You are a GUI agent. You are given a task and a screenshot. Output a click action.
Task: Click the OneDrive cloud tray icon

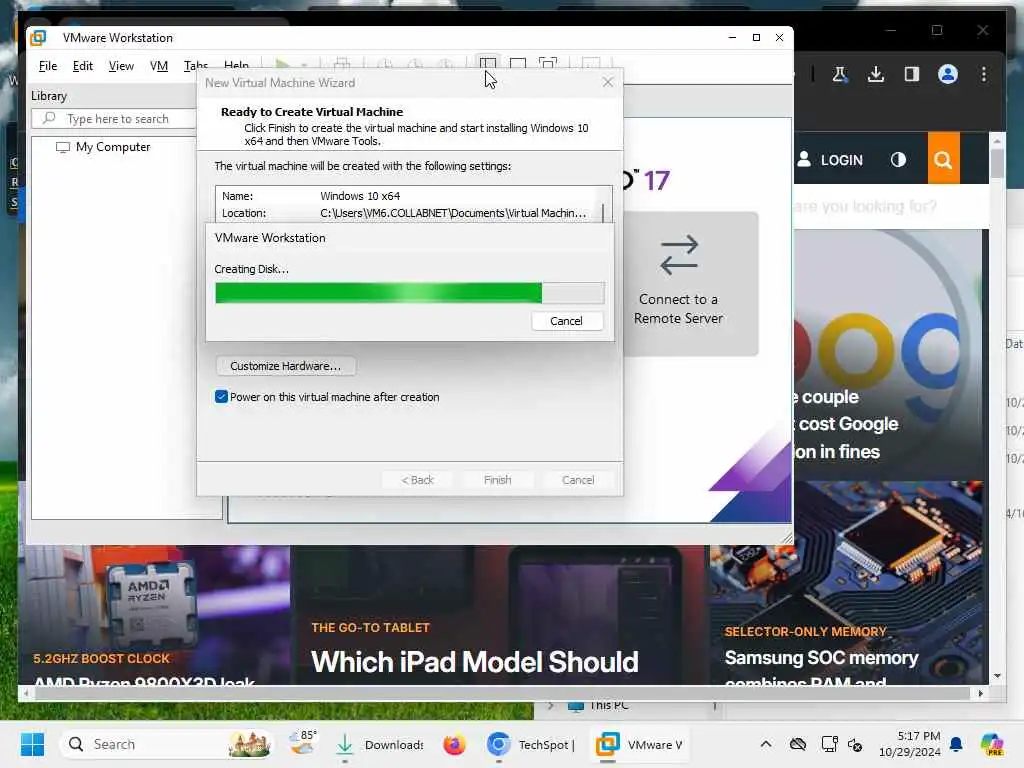[797, 744]
